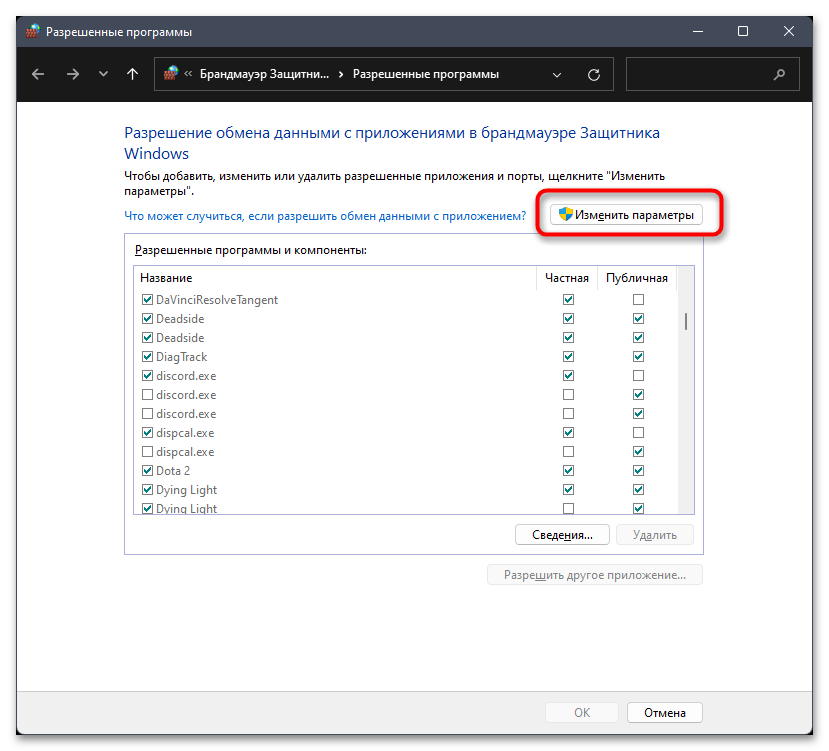The width and height of the screenshot is (829, 751).
Task: Open recent locations dropdown chevron
Action: (x=103, y=75)
